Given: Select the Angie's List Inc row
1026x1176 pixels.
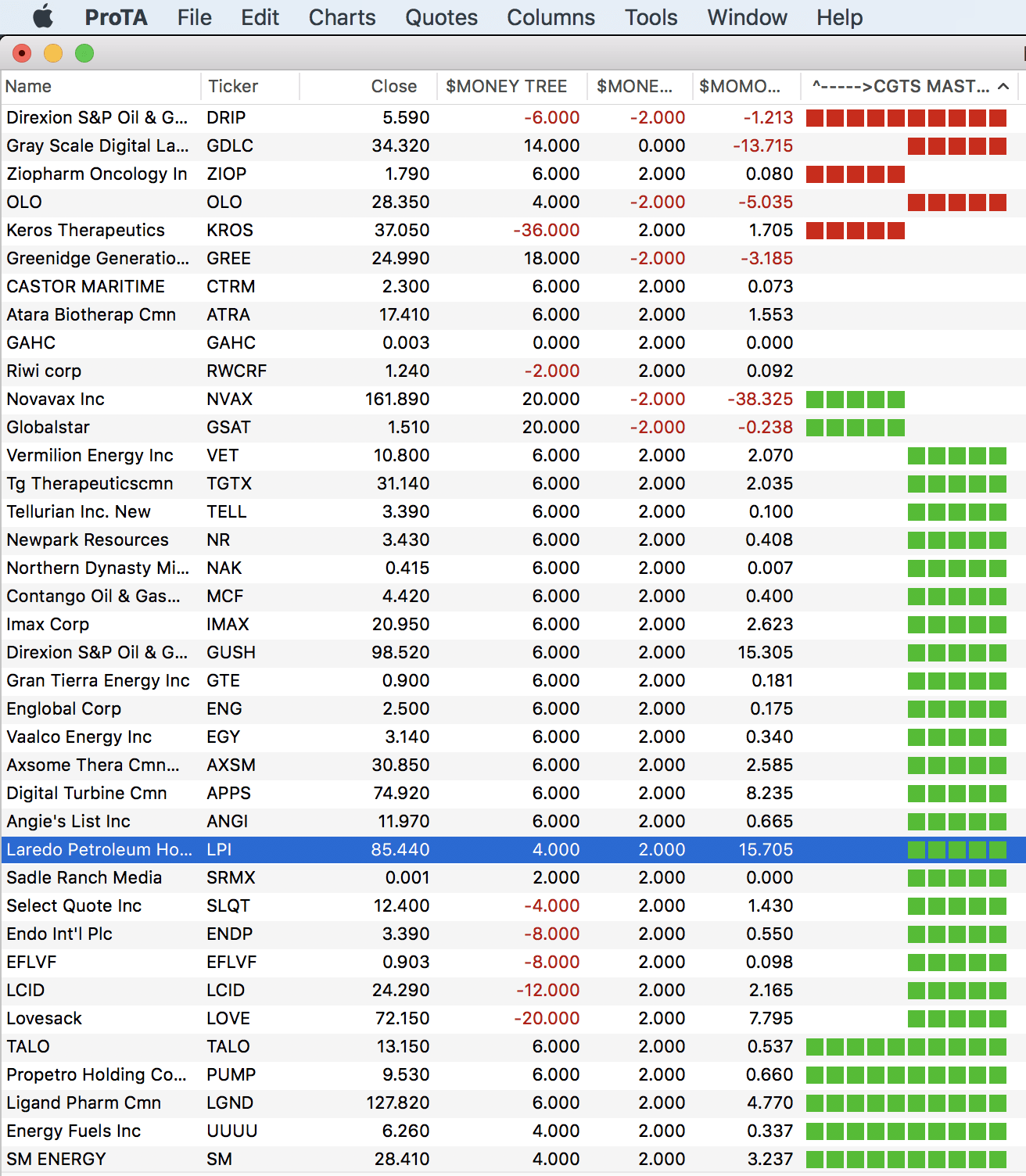Looking at the screenshot, I should (x=513, y=822).
